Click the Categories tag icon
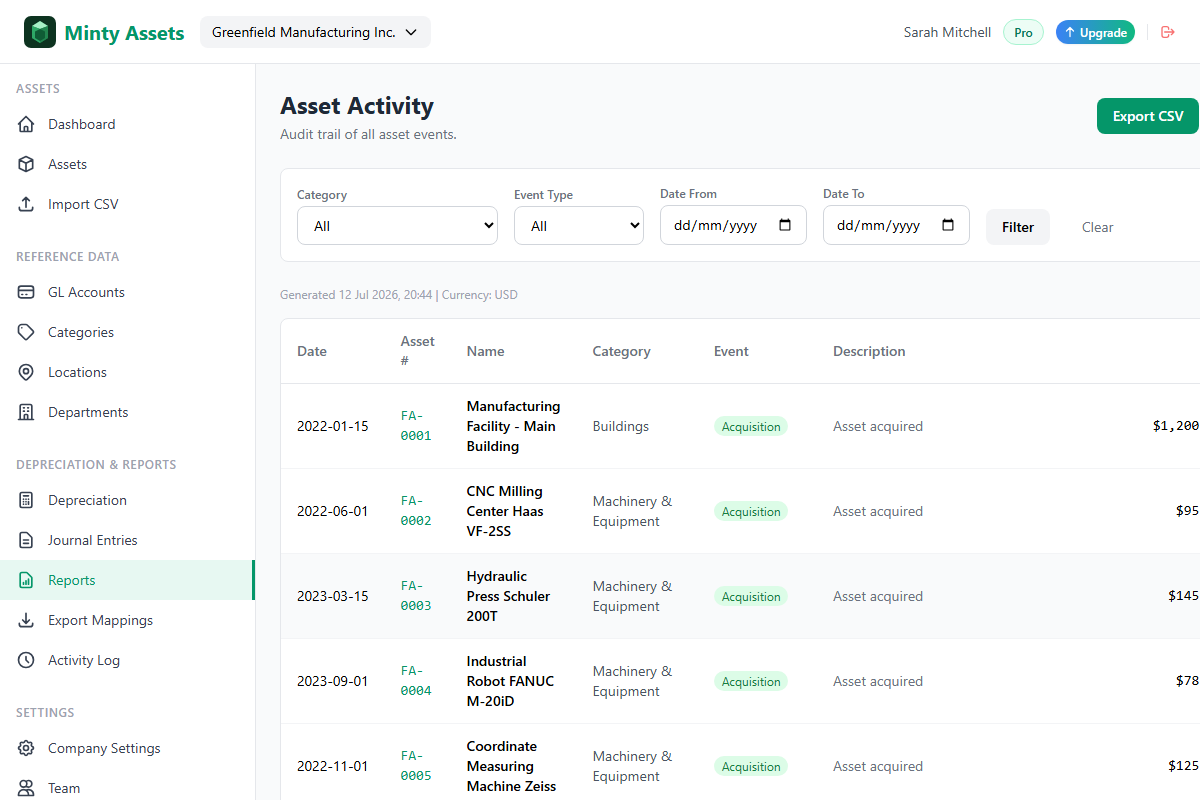 27,332
